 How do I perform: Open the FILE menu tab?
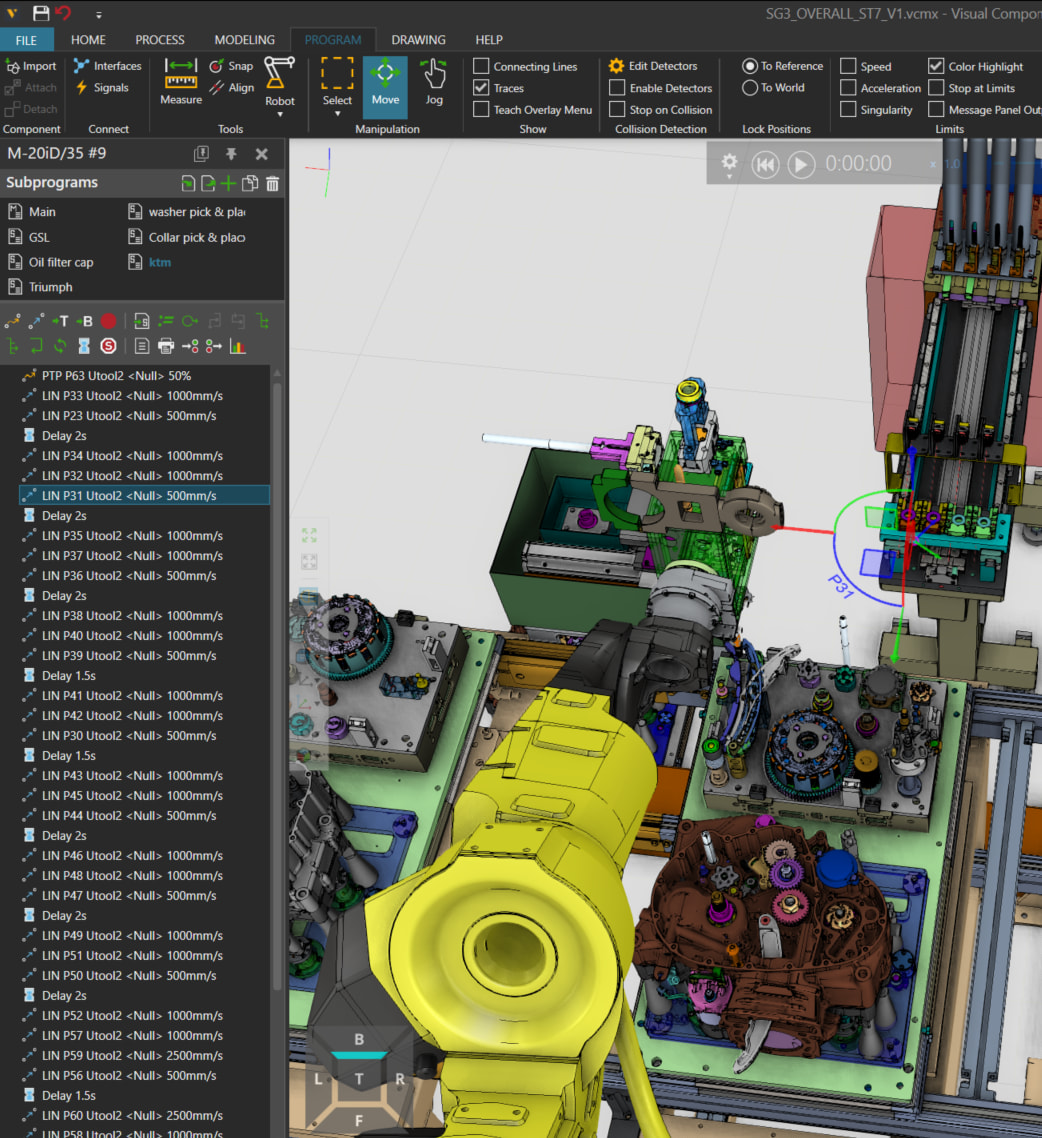point(27,40)
